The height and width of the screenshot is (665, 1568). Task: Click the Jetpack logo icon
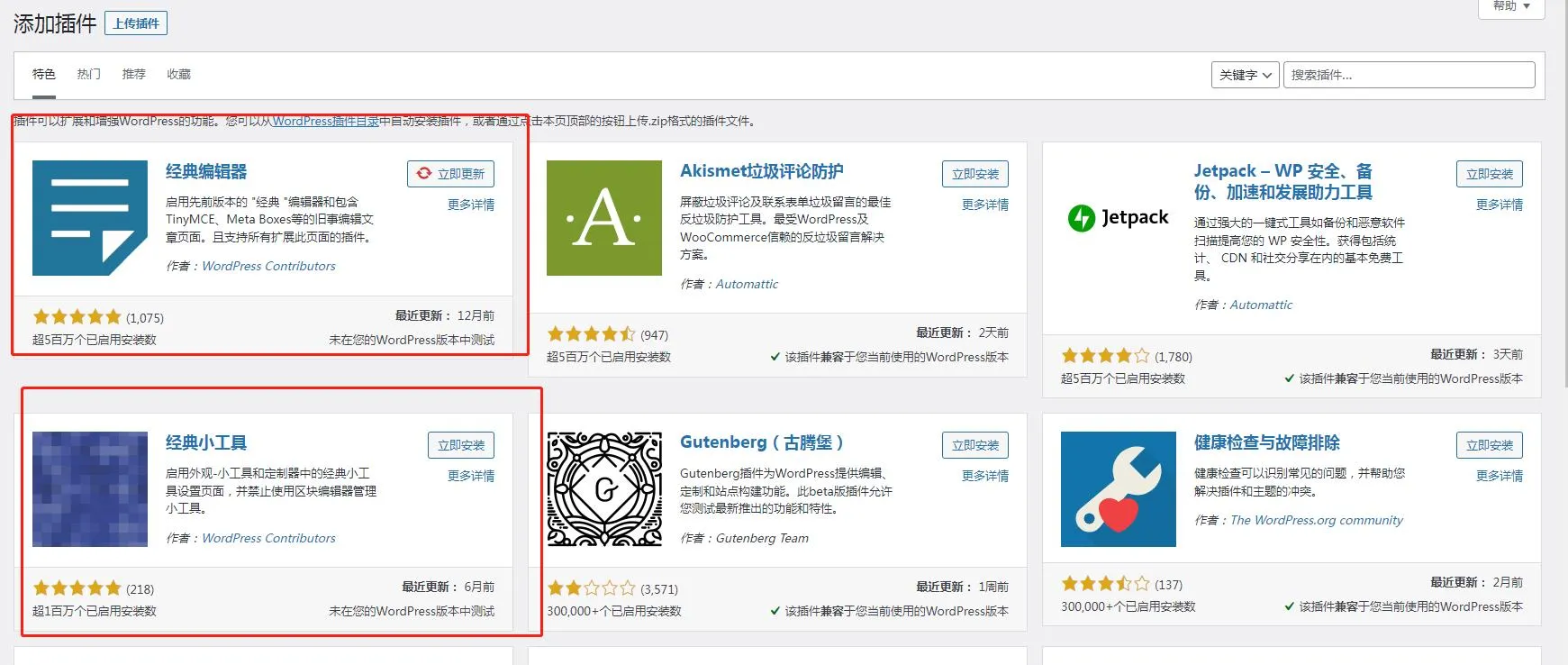[x=1118, y=218]
